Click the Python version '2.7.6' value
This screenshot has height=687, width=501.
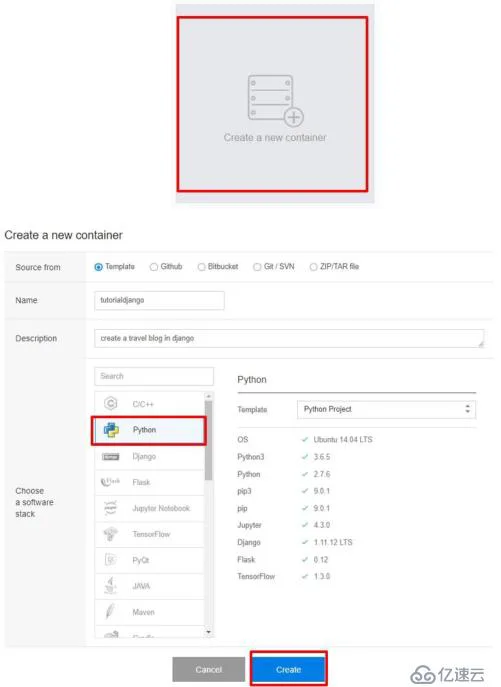tap(322, 474)
